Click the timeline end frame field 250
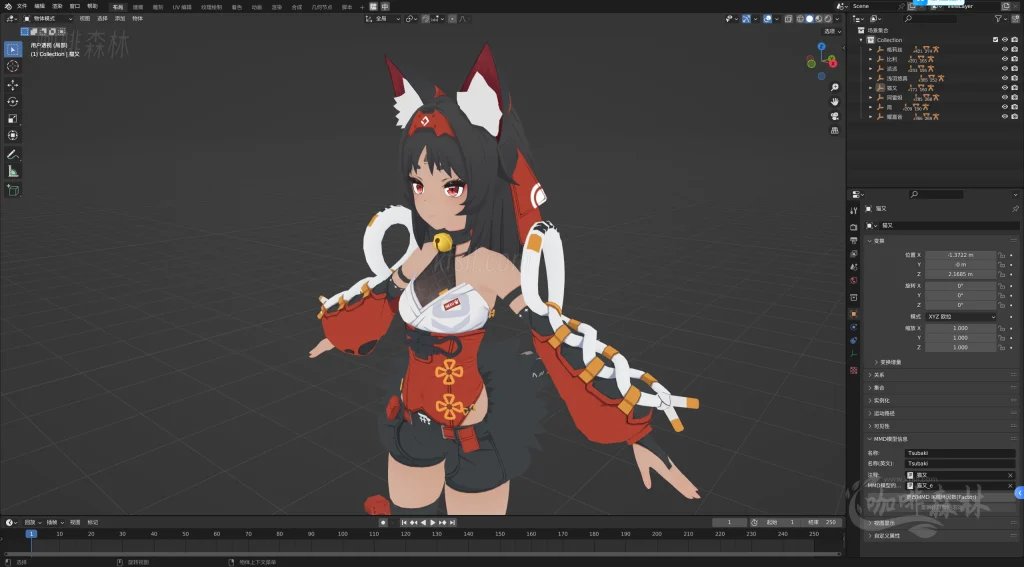The width and height of the screenshot is (1024, 567). coord(823,523)
